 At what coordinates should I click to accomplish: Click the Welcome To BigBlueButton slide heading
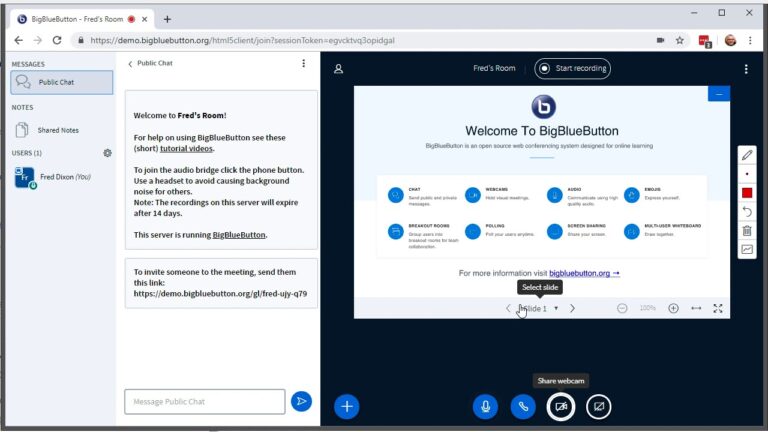tap(542, 131)
